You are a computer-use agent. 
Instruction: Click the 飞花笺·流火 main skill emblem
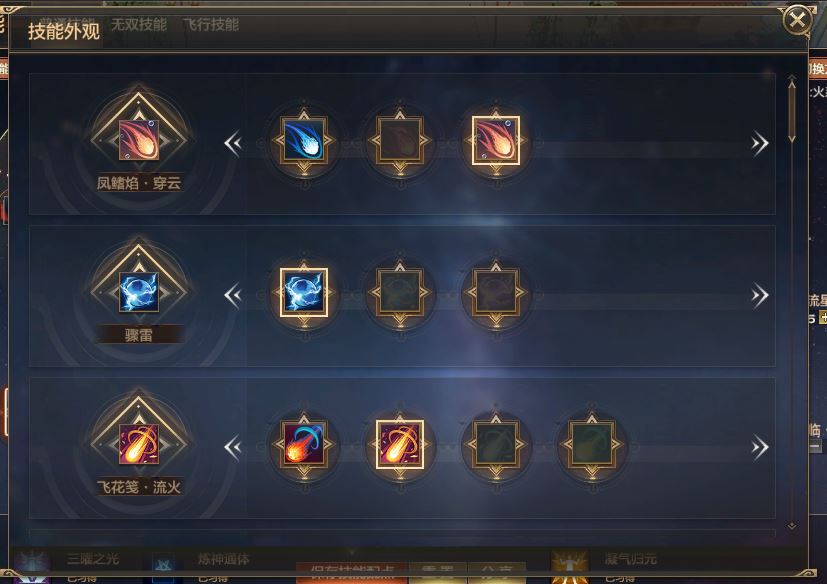click(x=139, y=444)
